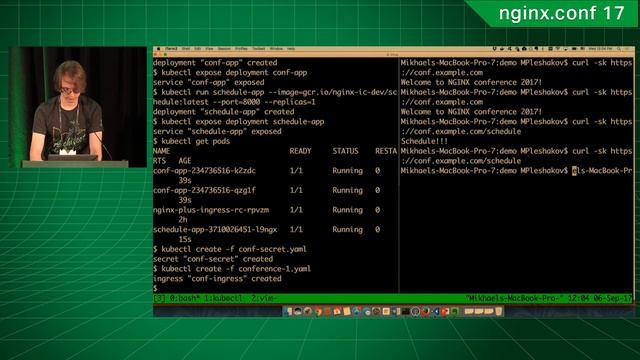The image size is (640, 360).
Task: Open the Trash in the Dock
Action: pyautogui.click(x=499, y=311)
